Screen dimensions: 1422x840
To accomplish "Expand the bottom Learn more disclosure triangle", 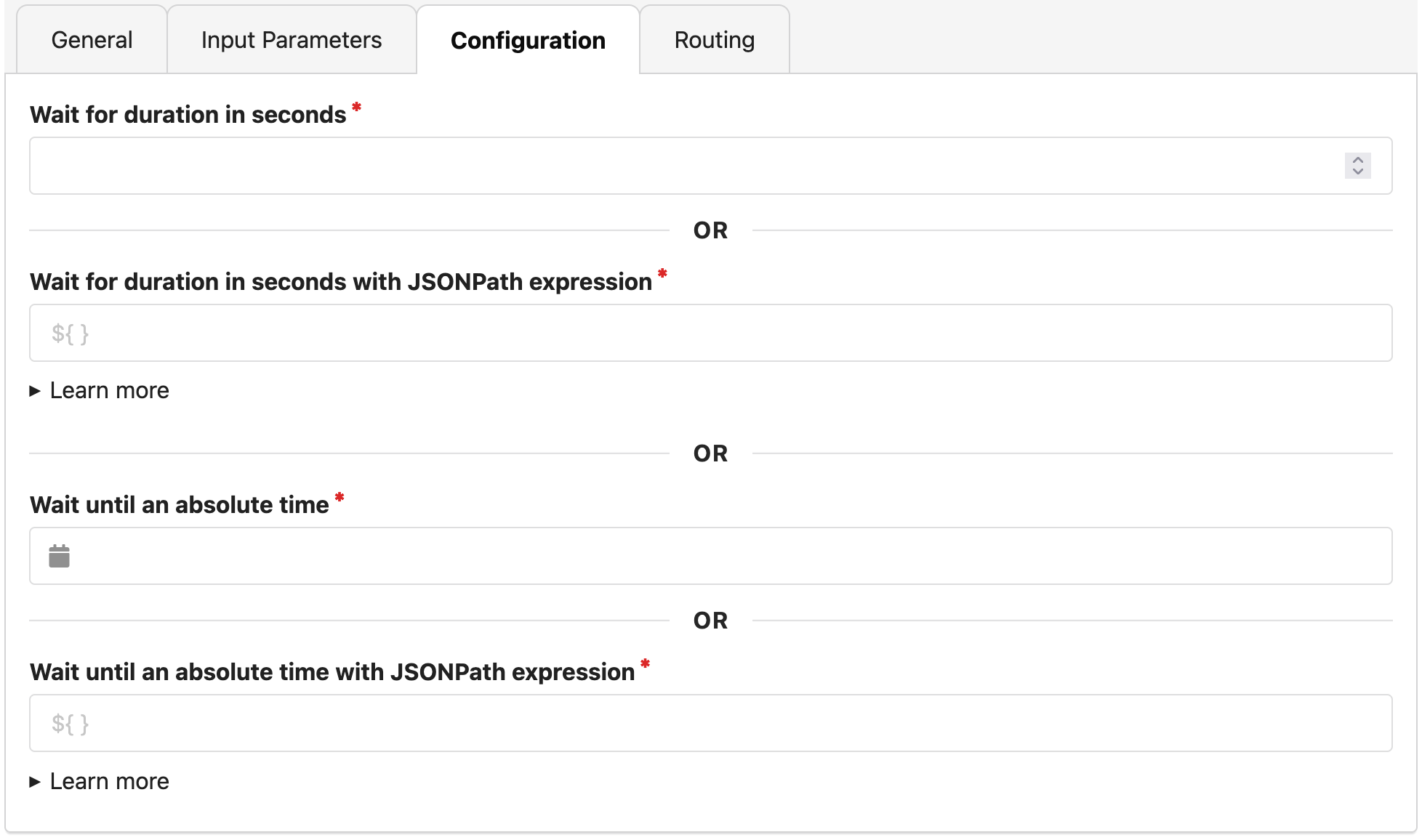I will point(35,782).
